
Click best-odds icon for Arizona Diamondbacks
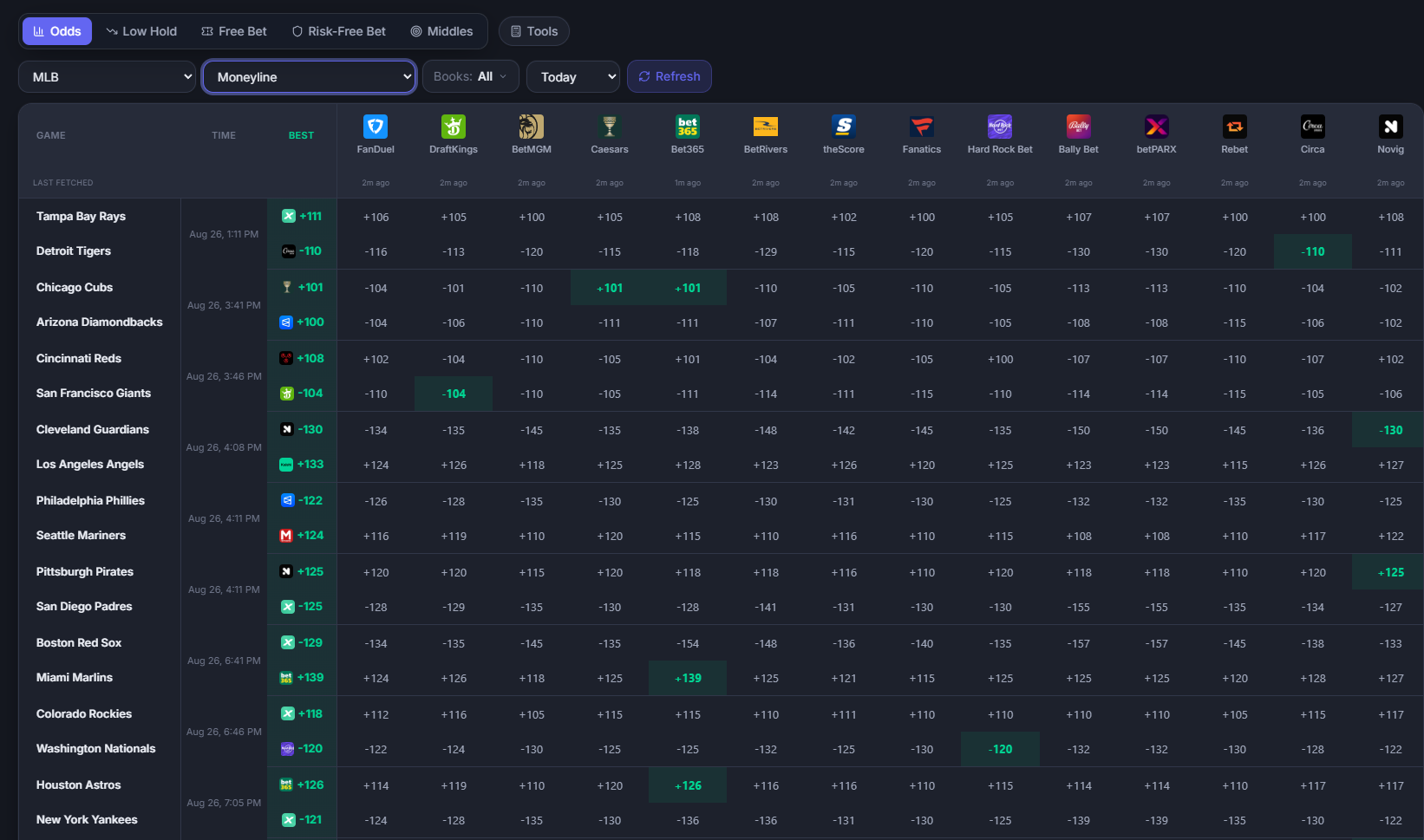click(x=286, y=322)
